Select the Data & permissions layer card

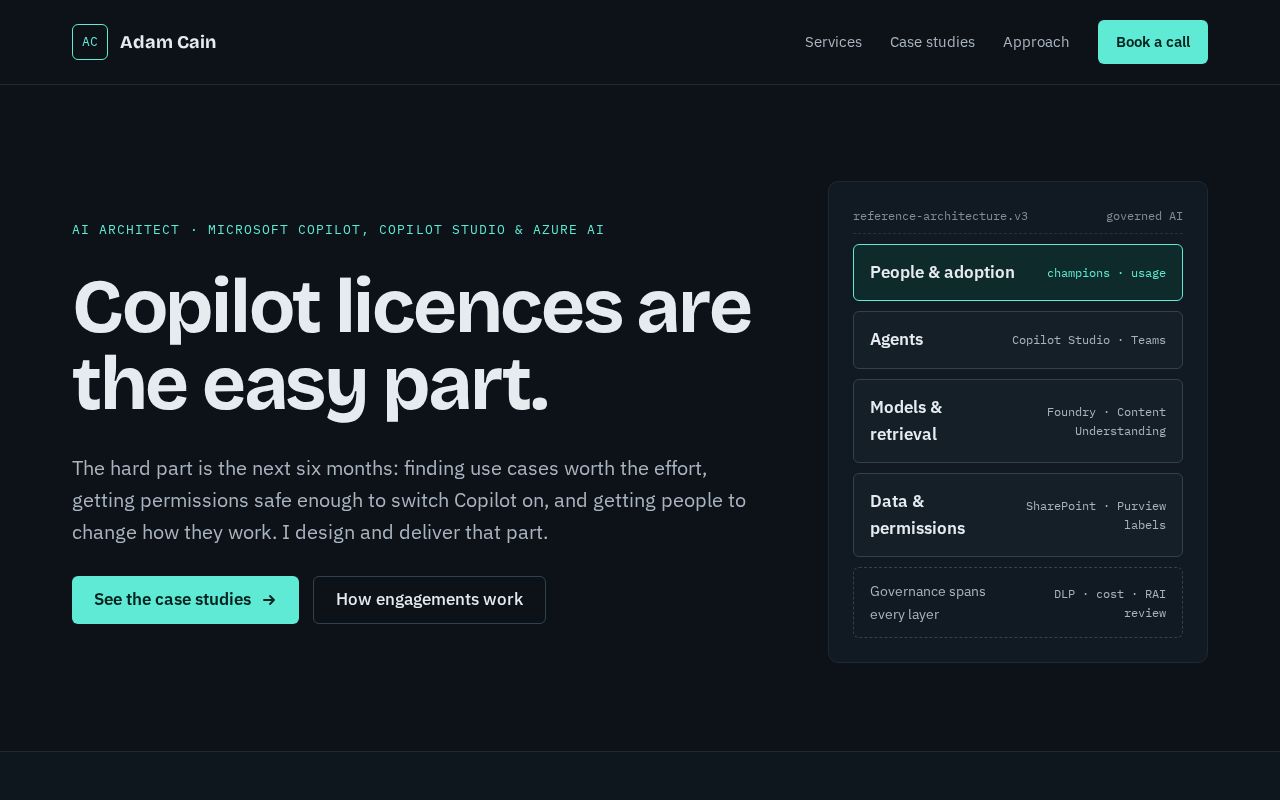[1018, 515]
